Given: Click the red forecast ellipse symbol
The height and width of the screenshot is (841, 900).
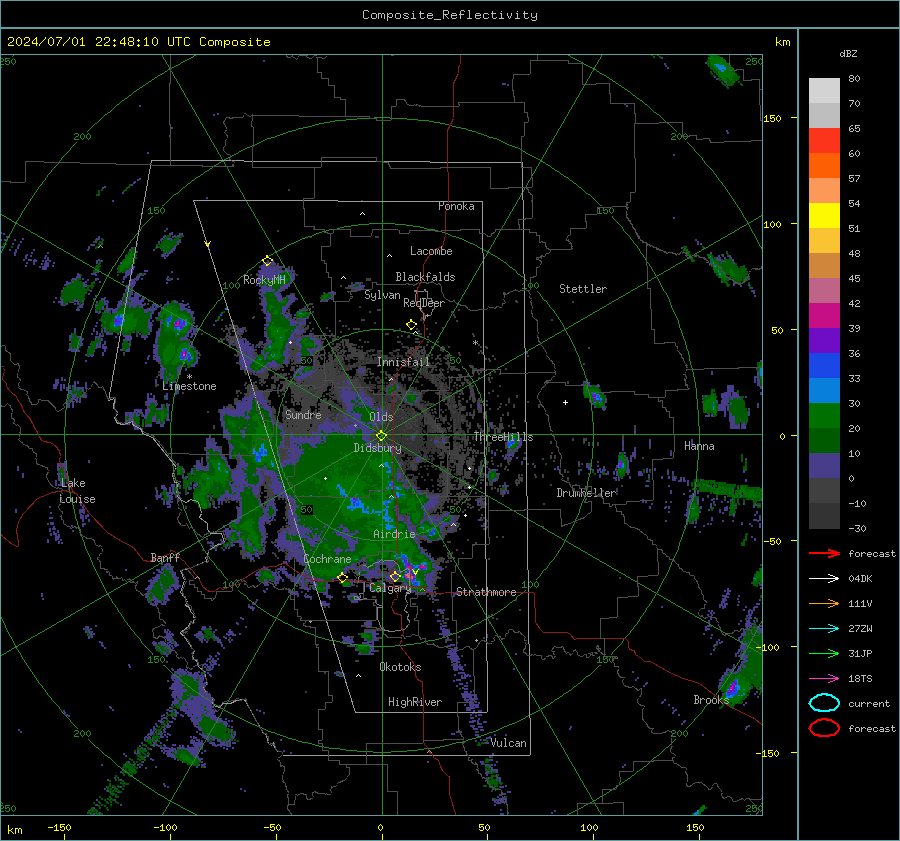Looking at the screenshot, I should [824, 728].
